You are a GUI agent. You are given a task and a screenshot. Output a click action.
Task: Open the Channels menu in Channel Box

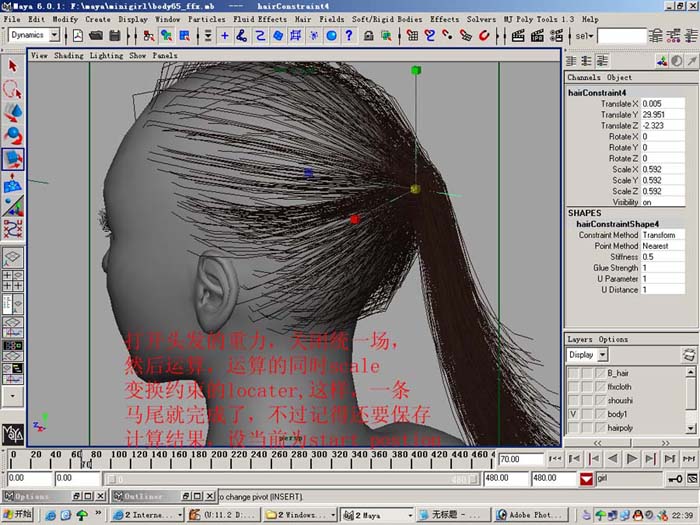point(583,77)
